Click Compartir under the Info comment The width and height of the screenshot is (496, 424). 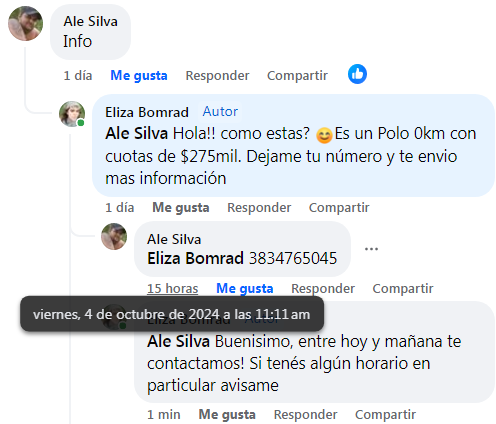297,76
